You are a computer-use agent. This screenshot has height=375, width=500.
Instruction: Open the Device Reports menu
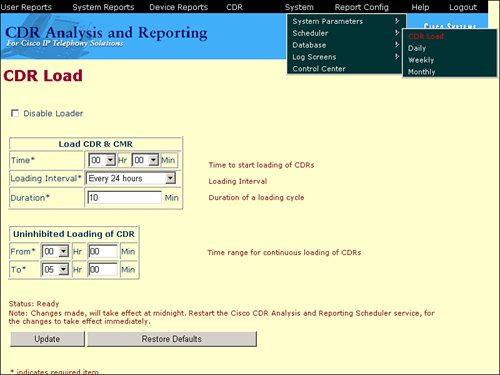[x=178, y=7]
